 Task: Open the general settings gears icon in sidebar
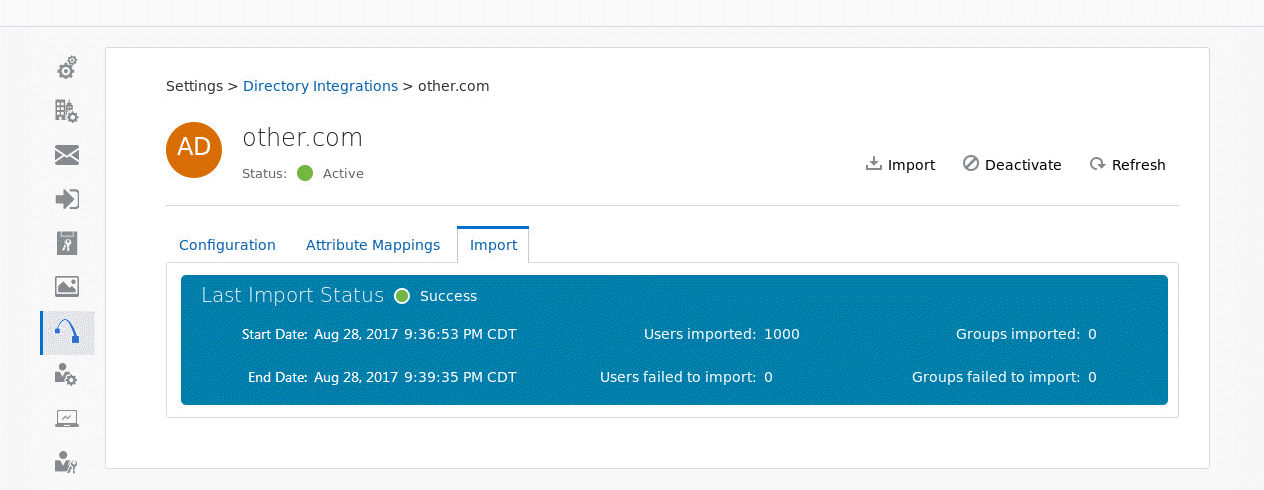pyautogui.click(x=66, y=68)
